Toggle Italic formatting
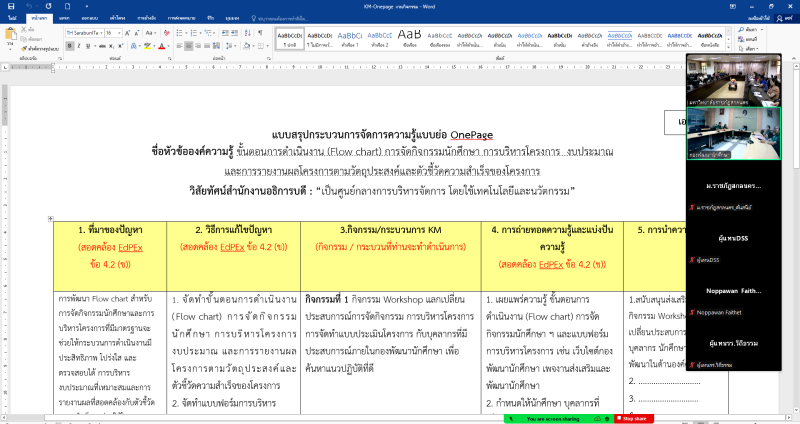This screenshot has width=800, height=424. 78,47
